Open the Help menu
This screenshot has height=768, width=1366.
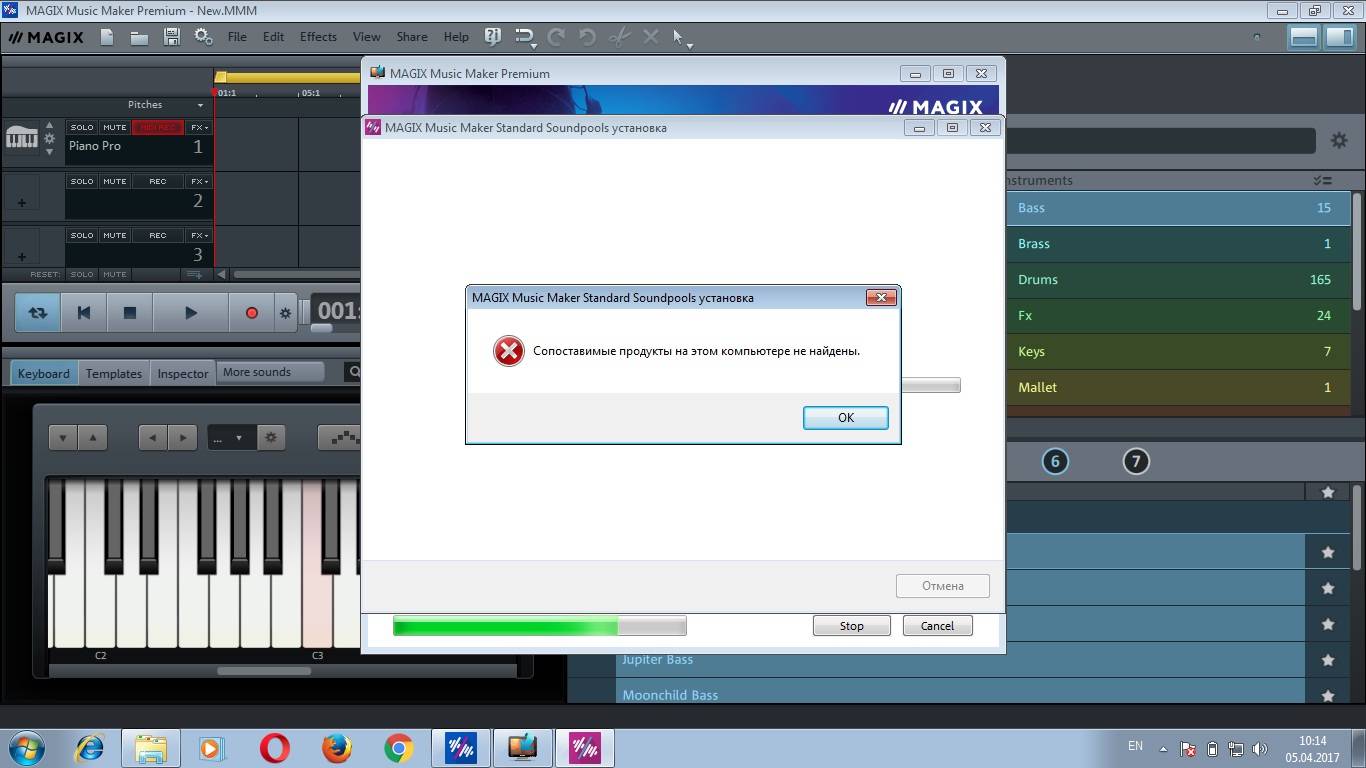pos(456,37)
